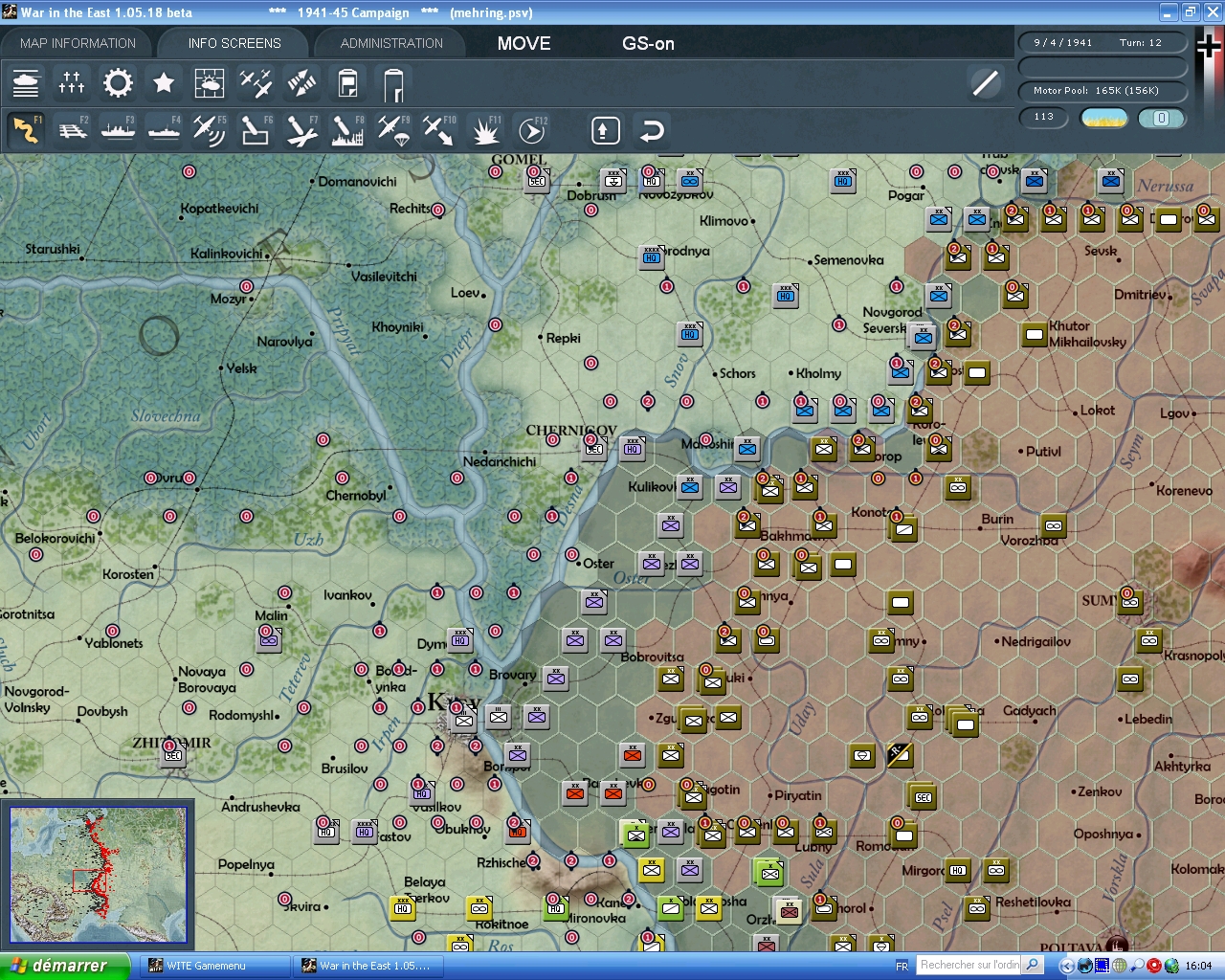Select the F4 amphibious ship icon
This screenshot has height=980, width=1225.
pyautogui.click(x=164, y=130)
